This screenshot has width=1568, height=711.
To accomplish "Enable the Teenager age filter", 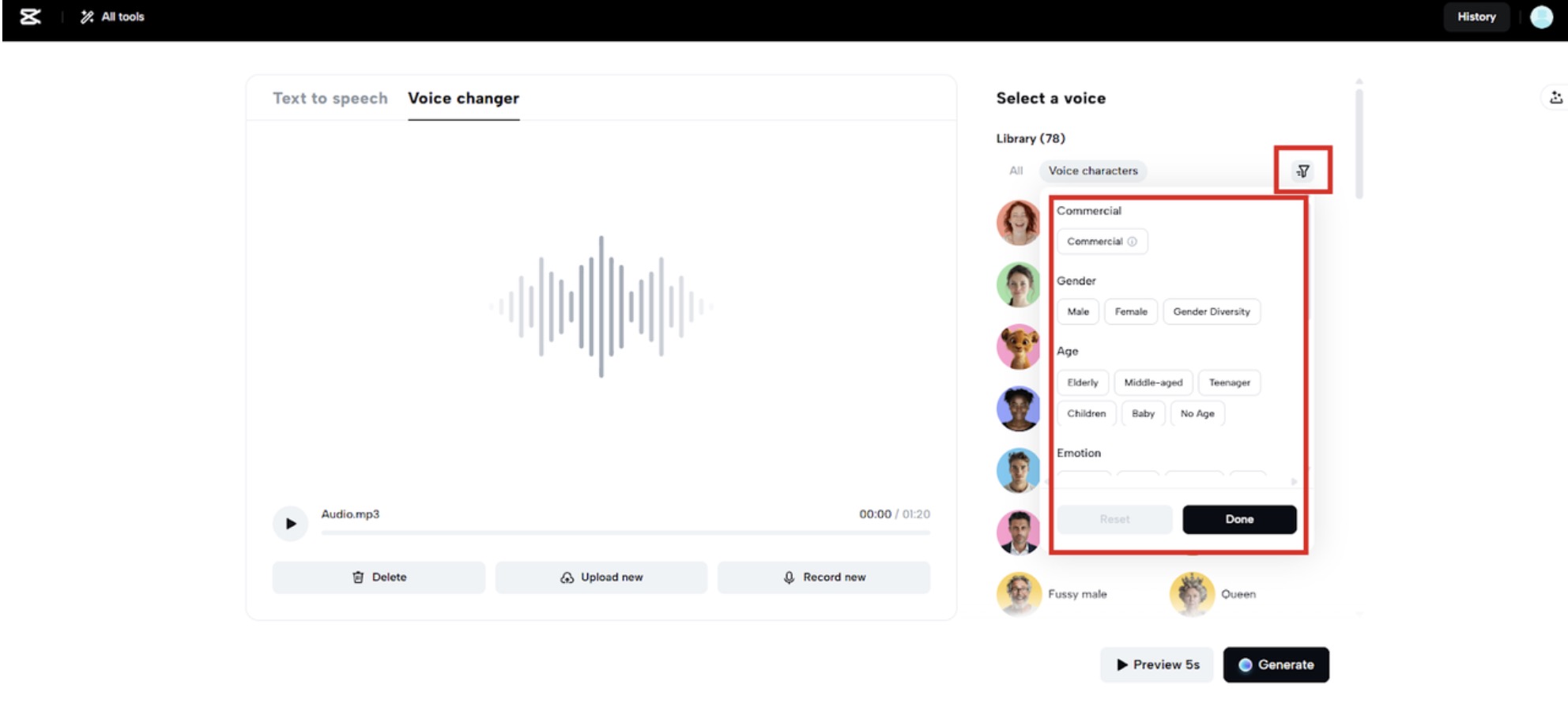I will pos(1229,382).
